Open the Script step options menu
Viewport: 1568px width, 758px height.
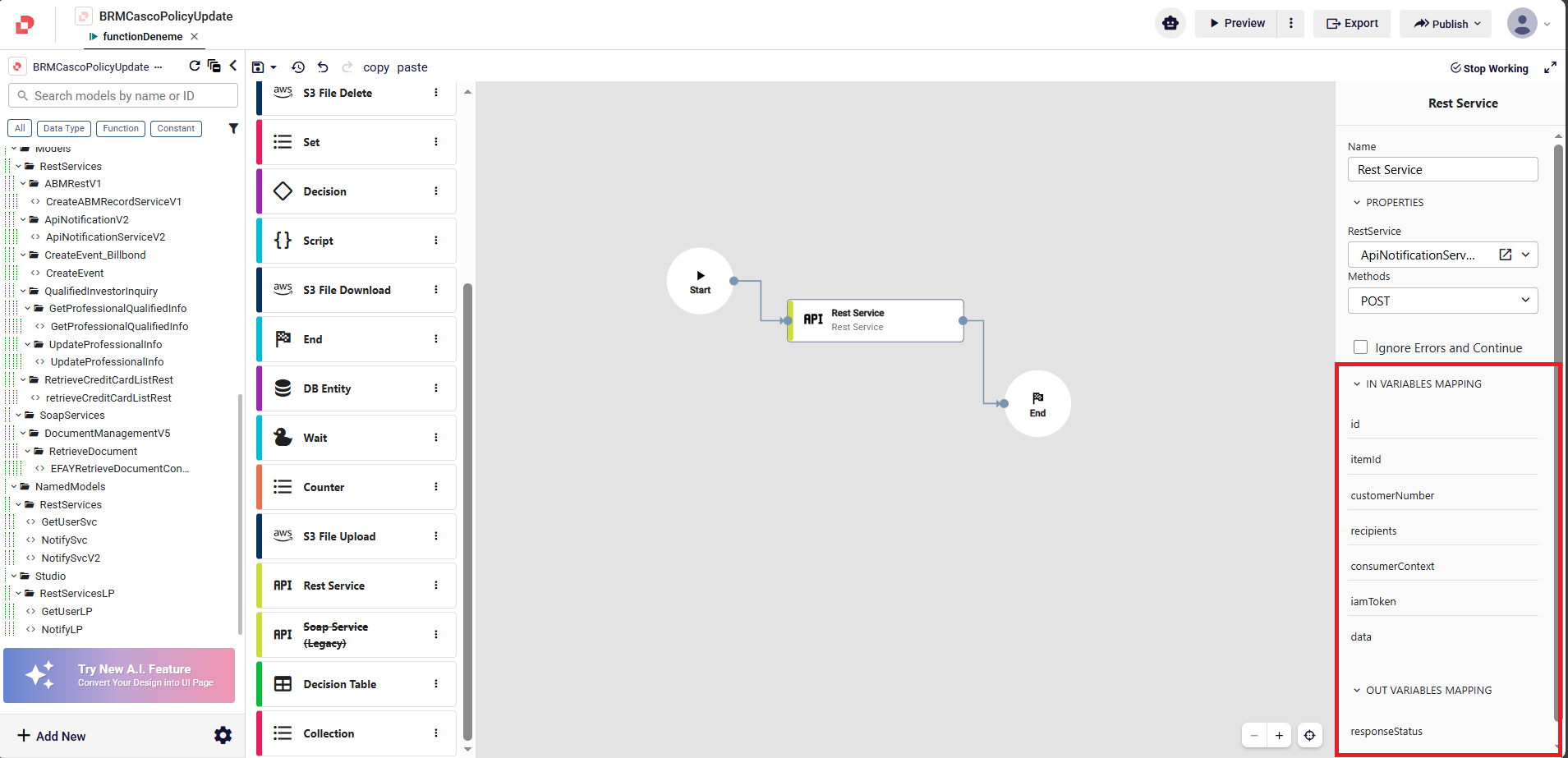435,241
